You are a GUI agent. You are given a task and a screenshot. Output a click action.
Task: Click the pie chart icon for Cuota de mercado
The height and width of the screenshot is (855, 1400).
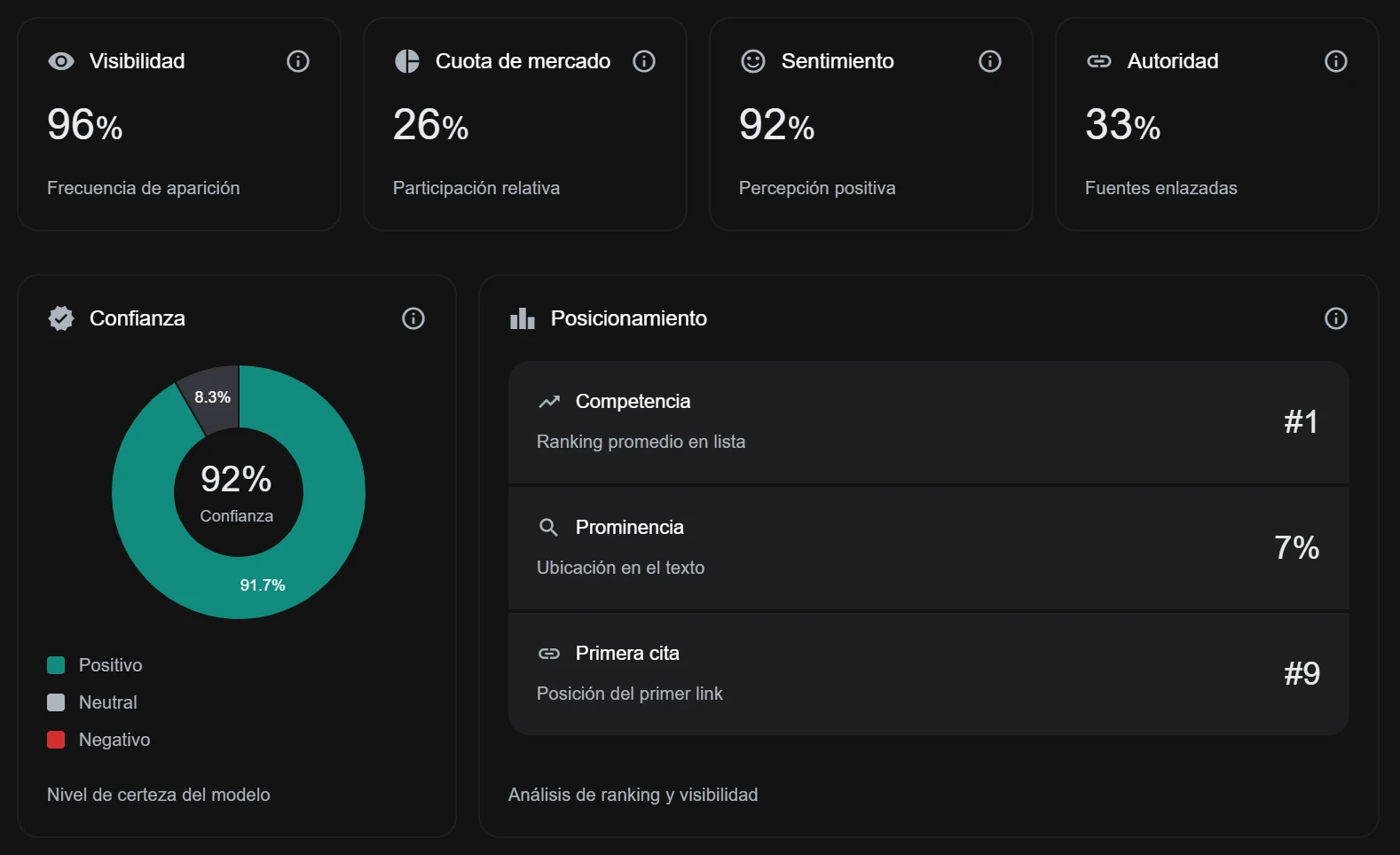[407, 61]
